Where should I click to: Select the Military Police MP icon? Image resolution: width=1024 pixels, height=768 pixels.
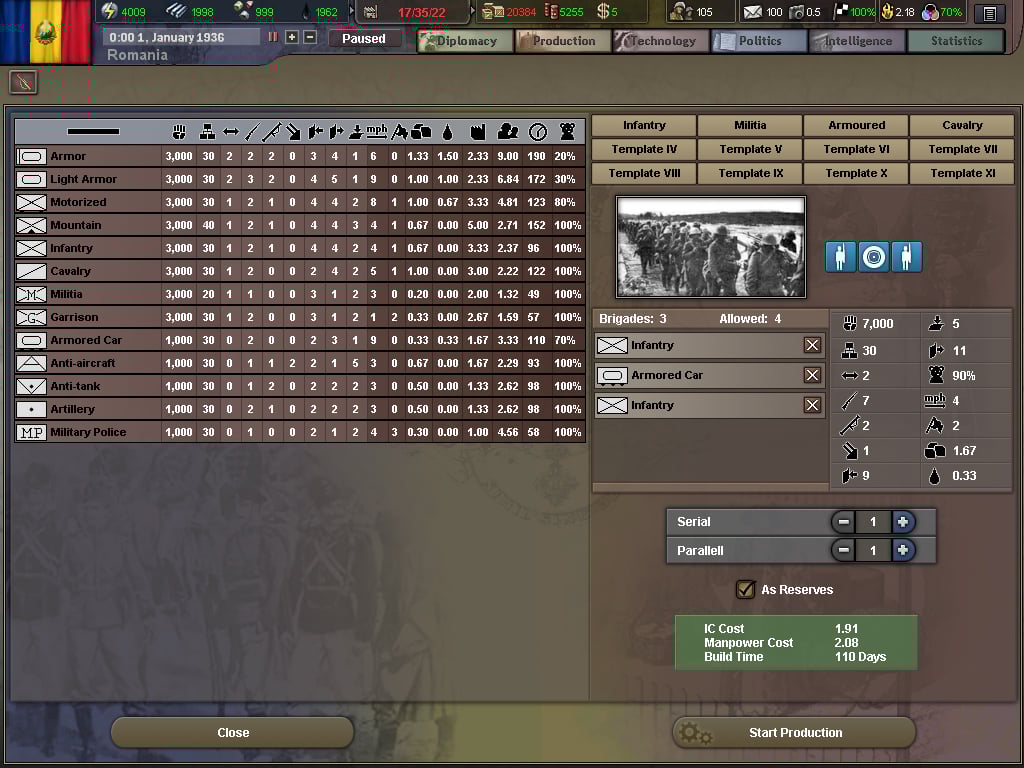[x=31, y=432]
